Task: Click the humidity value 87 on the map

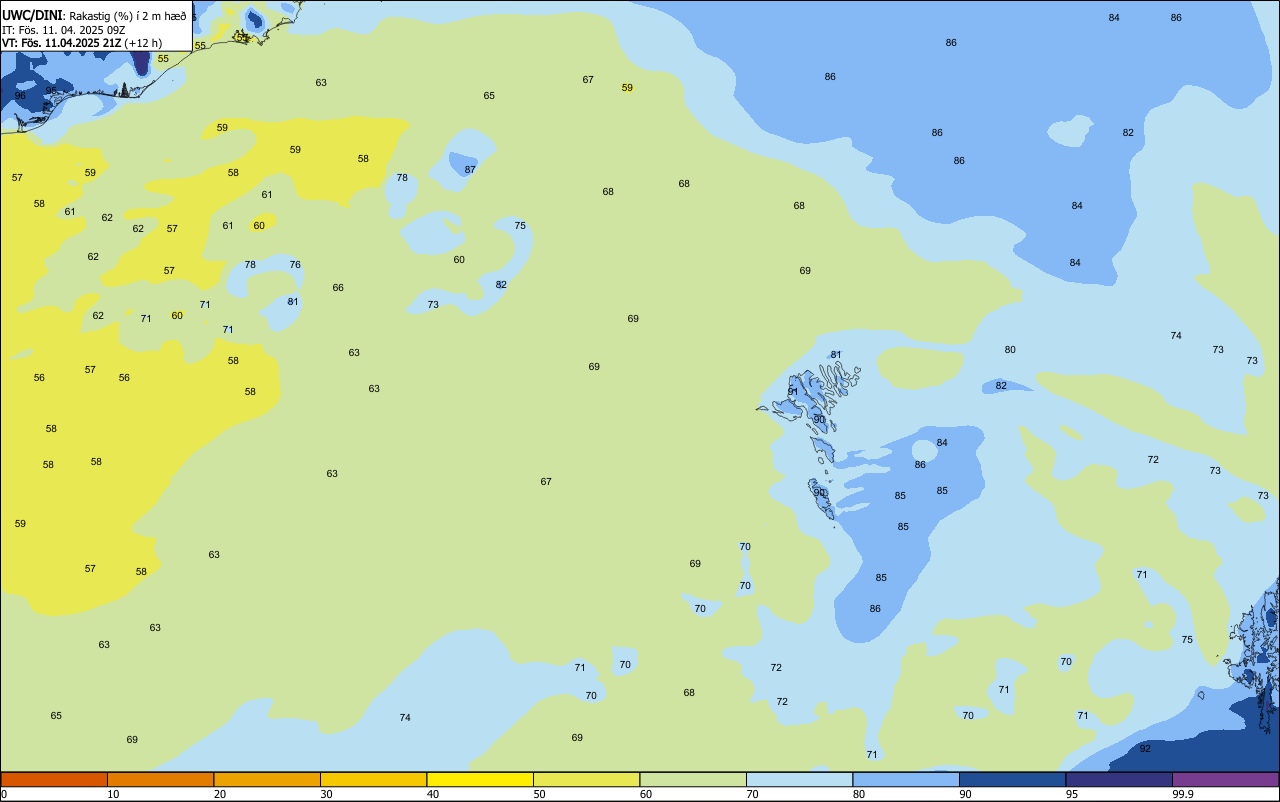Action: (470, 169)
